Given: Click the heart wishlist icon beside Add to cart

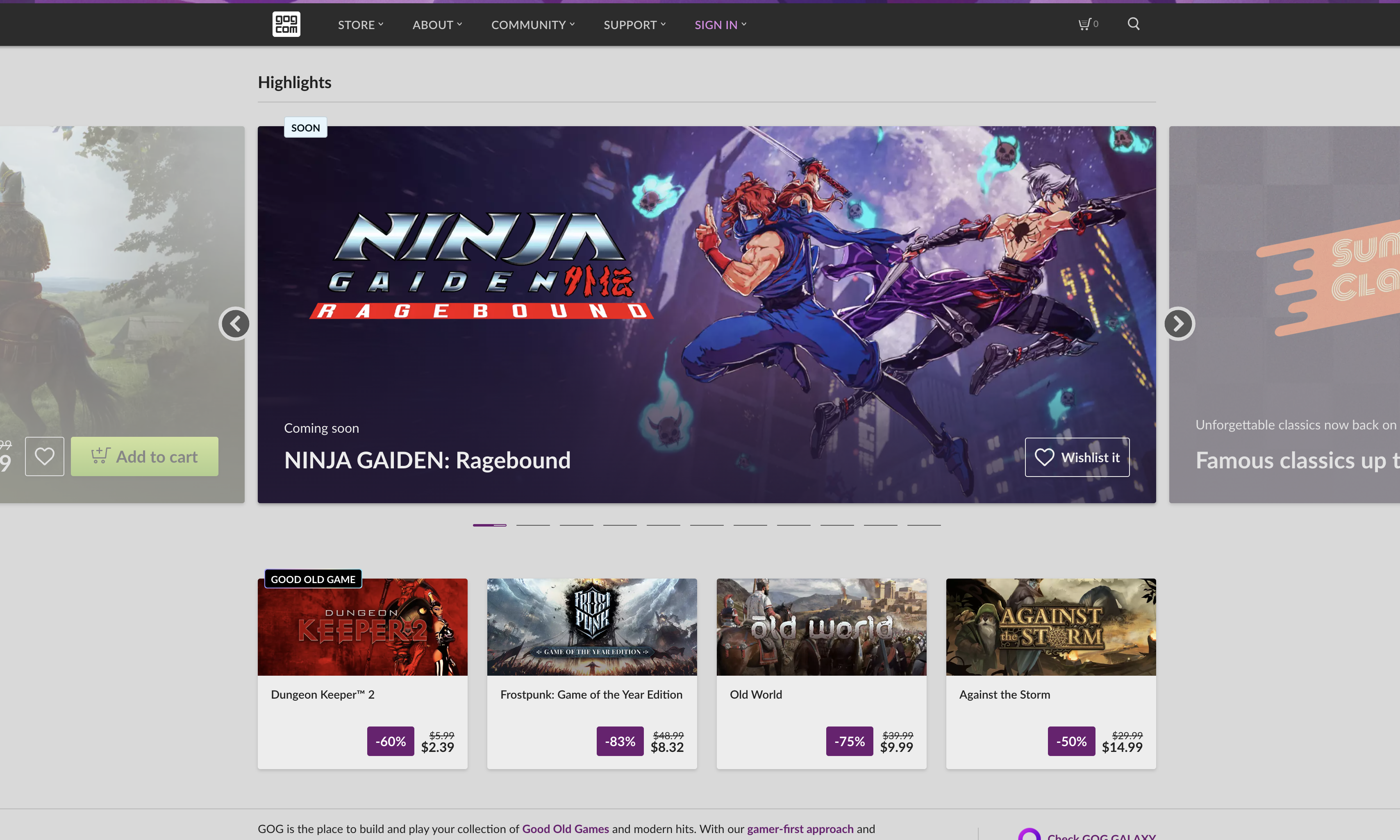Looking at the screenshot, I should coord(45,456).
